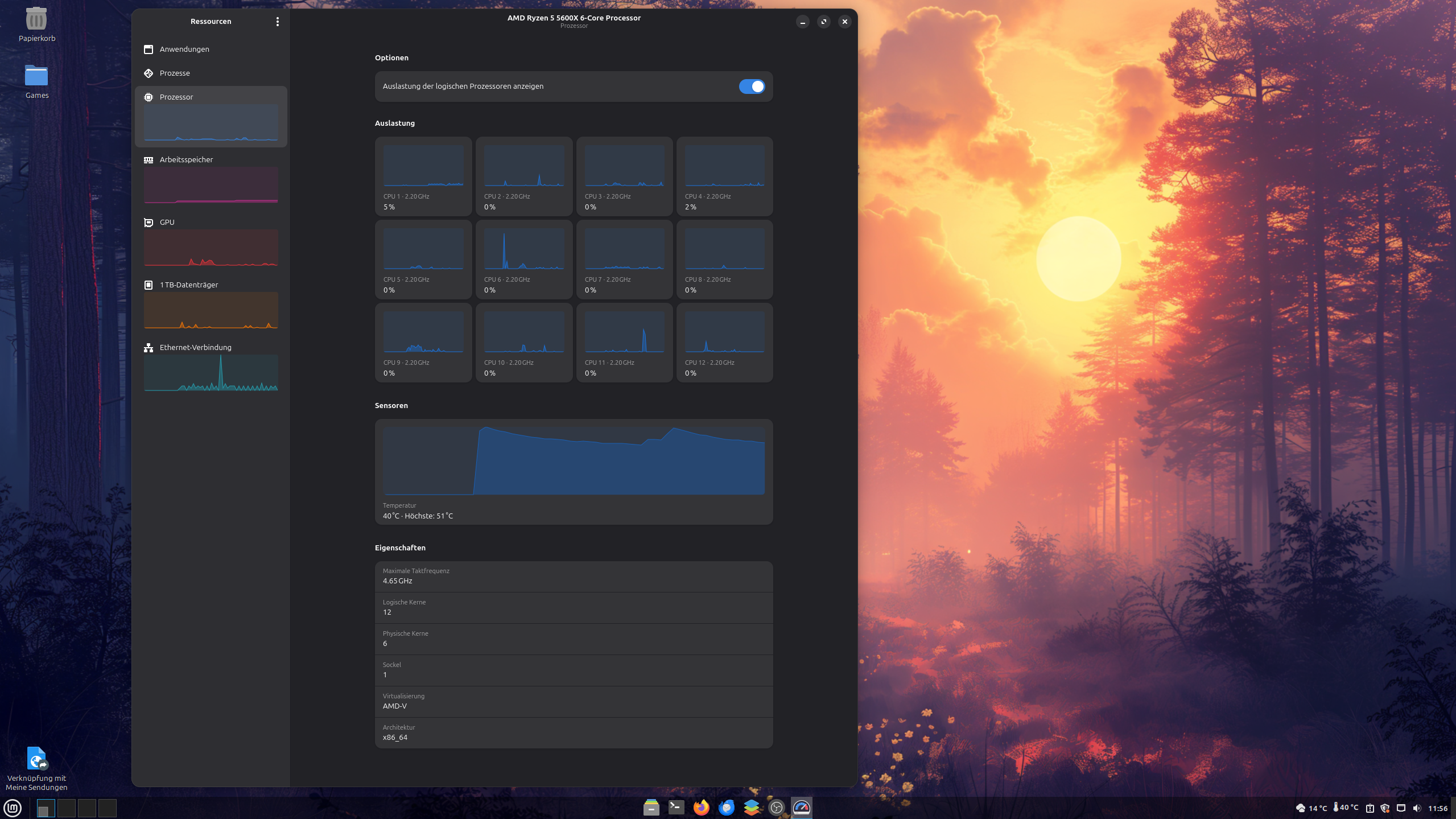Click the temperature sensor graph
Screen dimensions: 1456x819
click(x=574, y=461)
